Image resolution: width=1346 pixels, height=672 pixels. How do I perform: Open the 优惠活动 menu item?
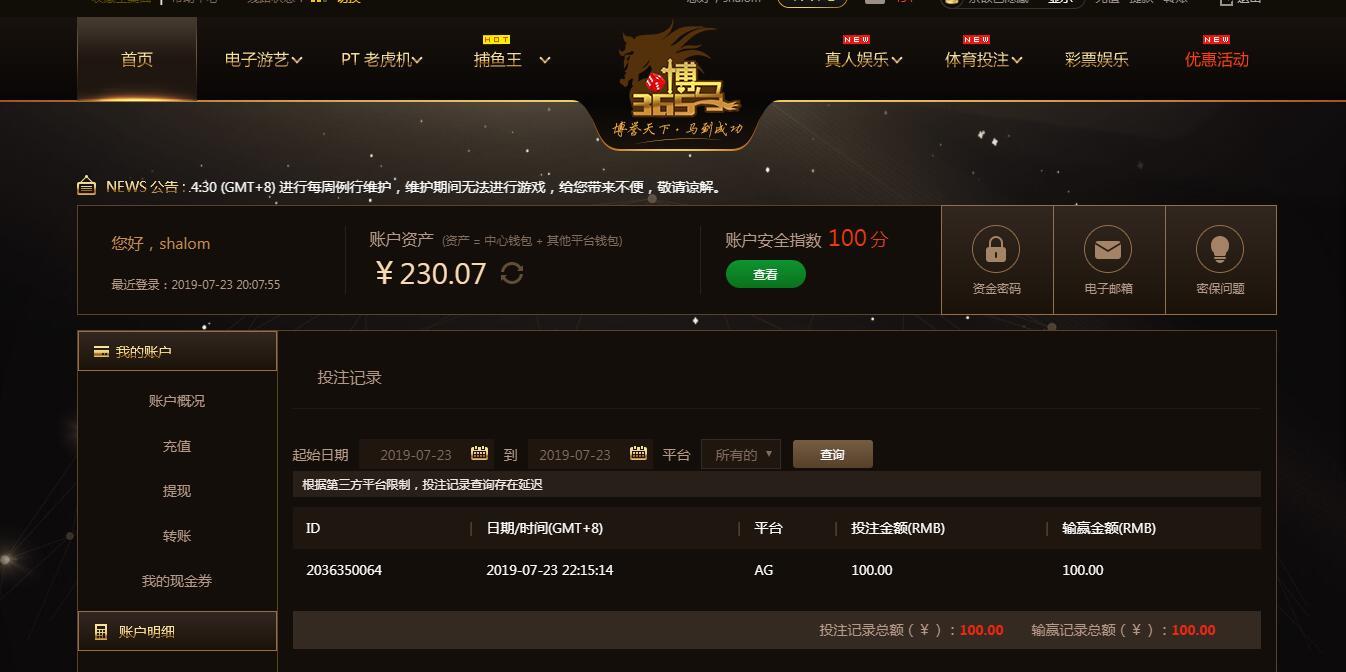click(1217, 59)
